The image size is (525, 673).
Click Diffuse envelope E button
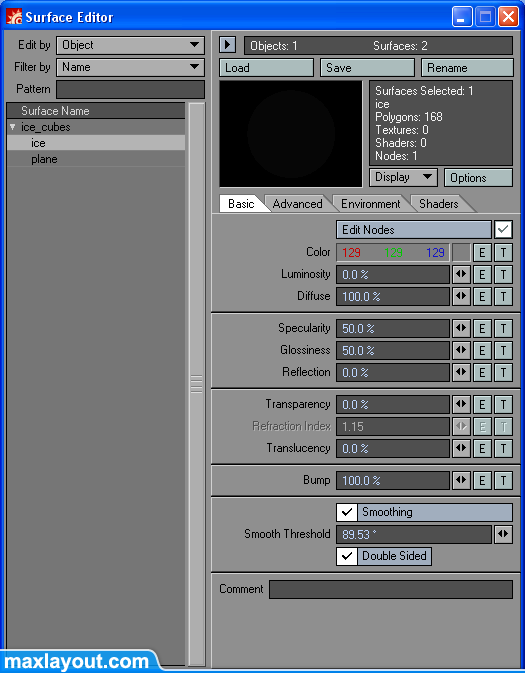point(482,297)
